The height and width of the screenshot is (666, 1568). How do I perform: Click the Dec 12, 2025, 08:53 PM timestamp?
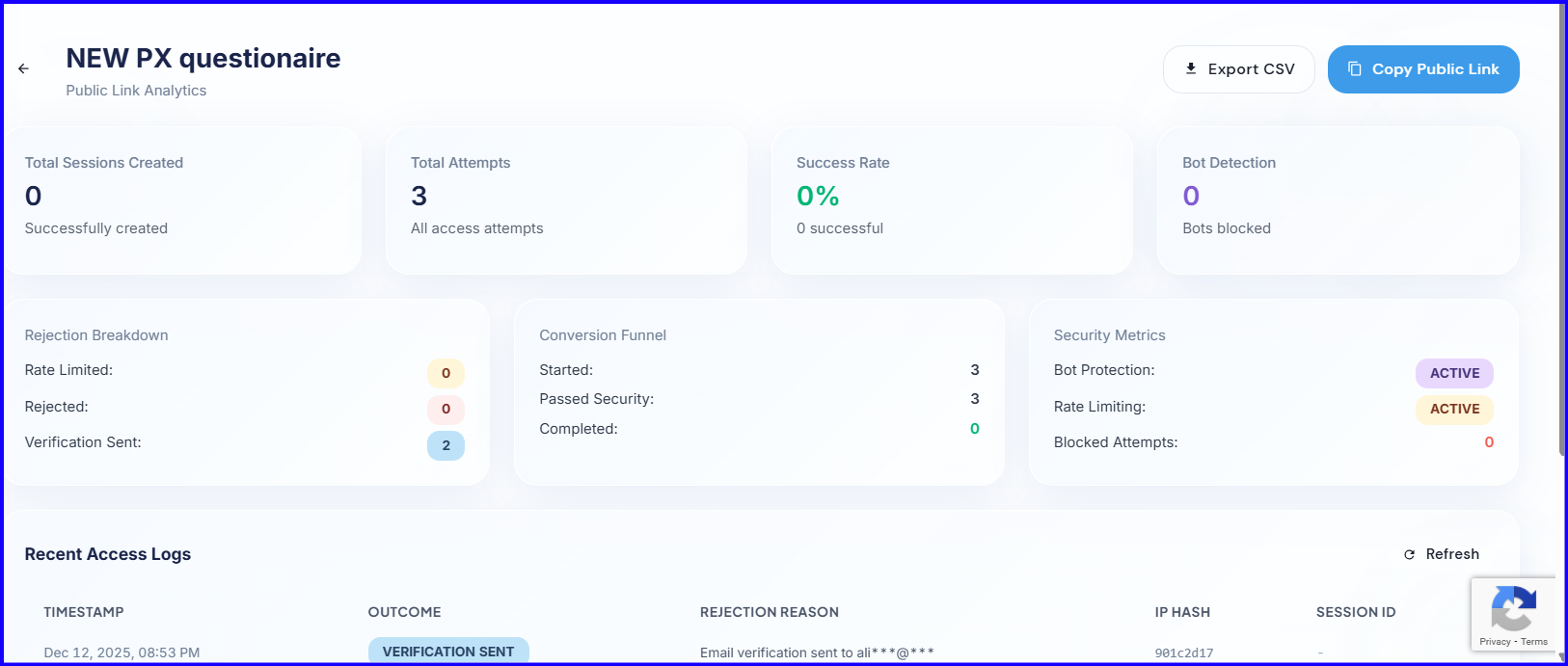tap(122, 653)
